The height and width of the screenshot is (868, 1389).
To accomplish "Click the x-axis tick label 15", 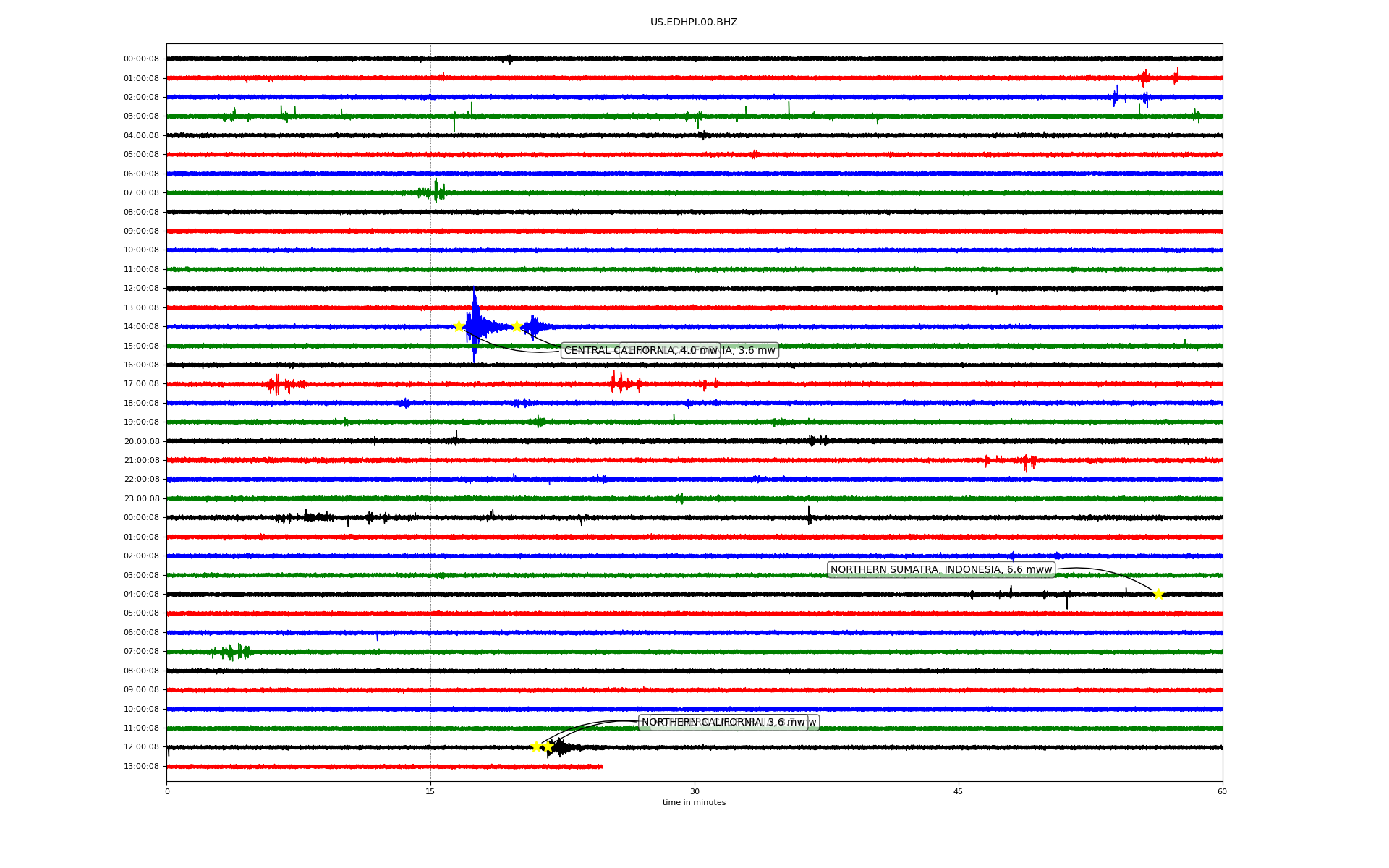I will pos(430,792).
